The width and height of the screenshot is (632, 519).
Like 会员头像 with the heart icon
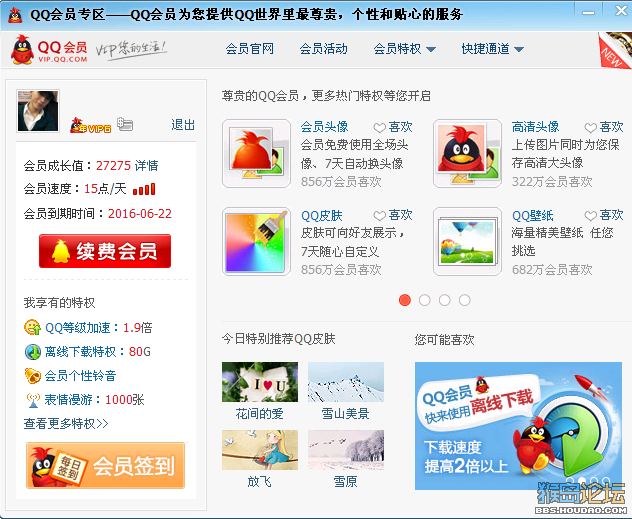click(379, 128)
